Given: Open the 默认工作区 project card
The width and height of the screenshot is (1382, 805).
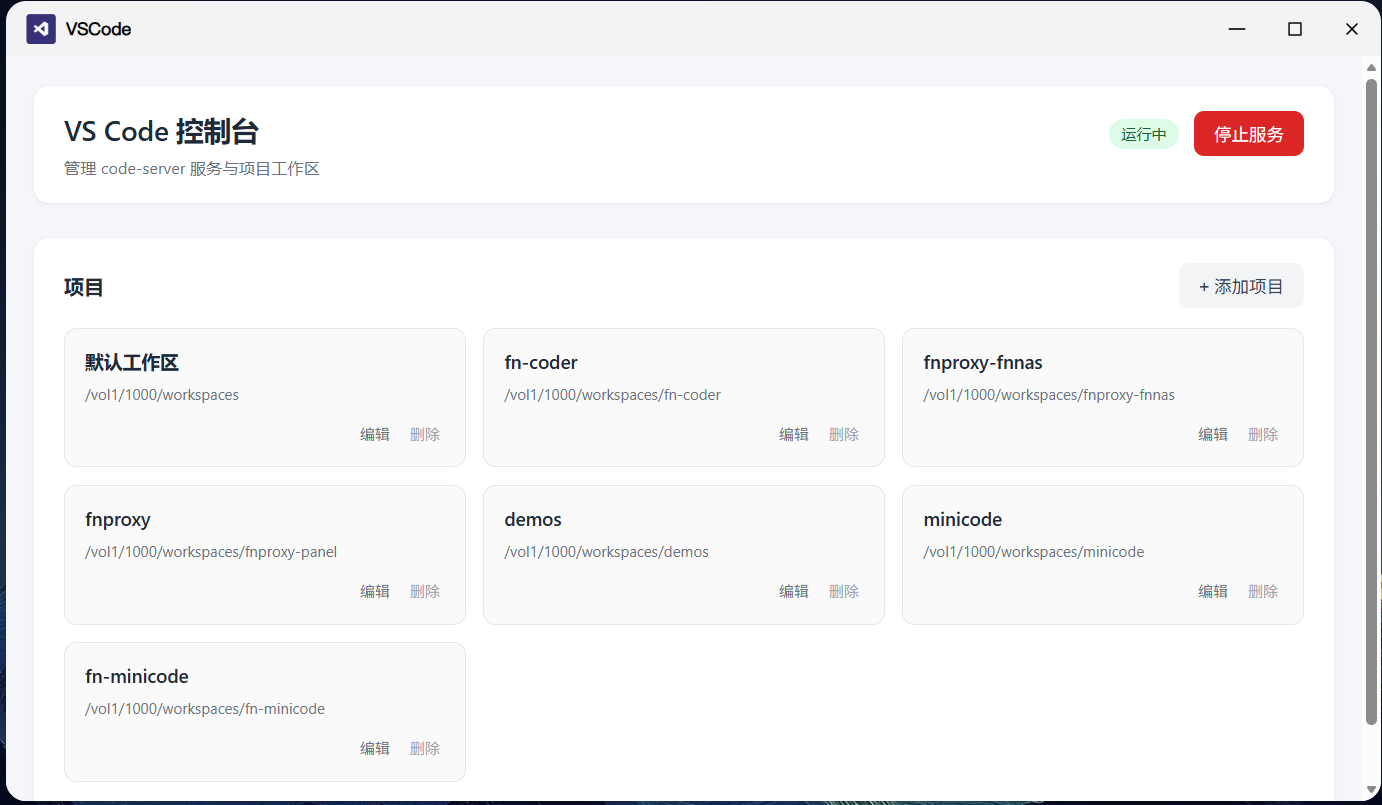Looking at the screenshot, I should click(x=265, y=397).
